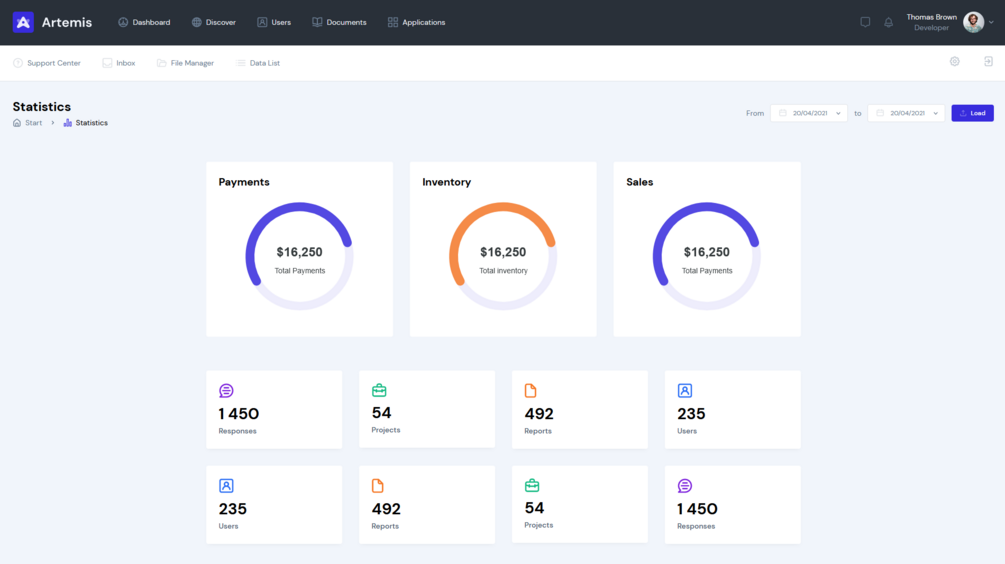Click the Responses chat icon in the first stats row
Viewport: 1005px width, 564px height.
click(x=226, y=390)
